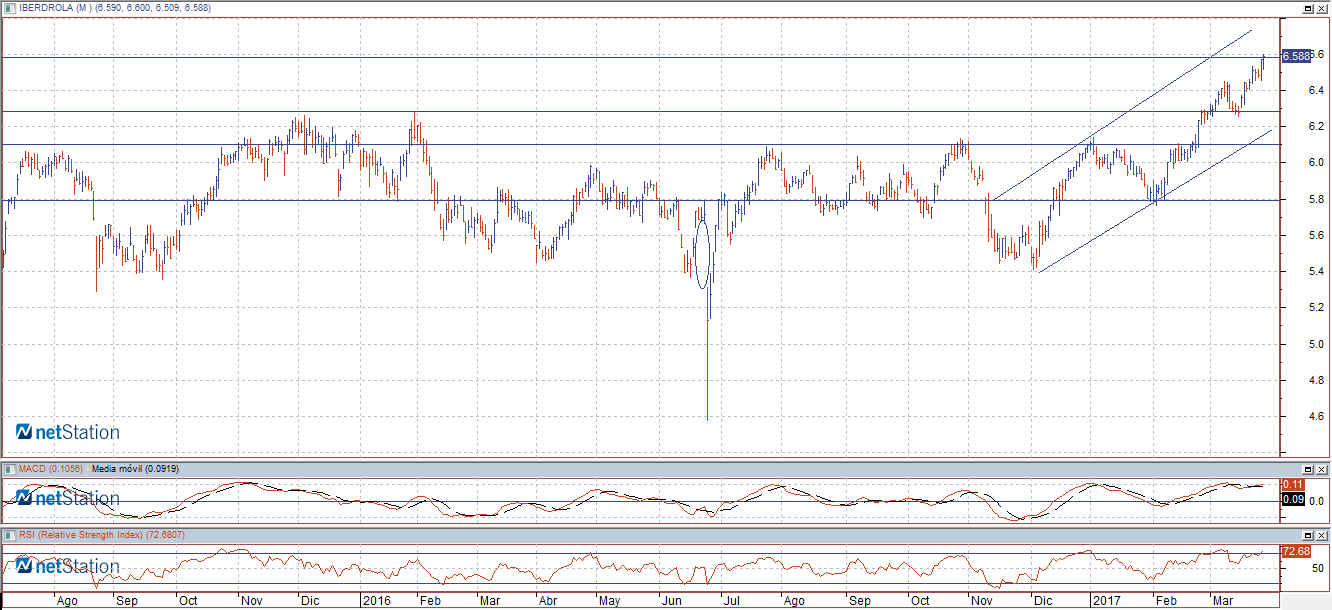Click the 2017 label on the time axis
Screen dimensions: 1332x610
point(1106,601)
